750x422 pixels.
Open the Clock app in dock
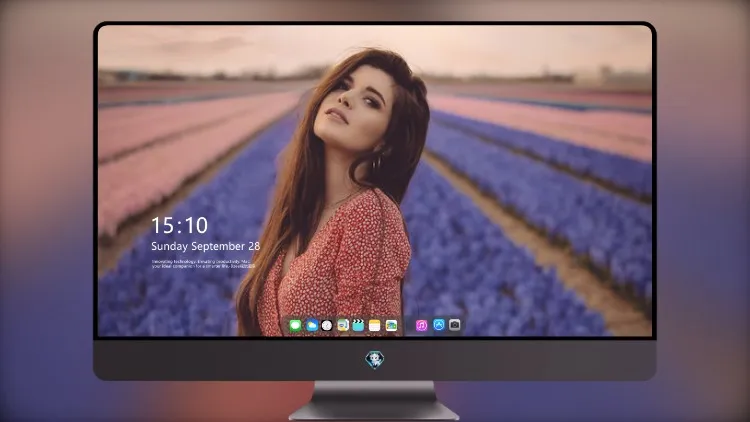pos(327,326)
